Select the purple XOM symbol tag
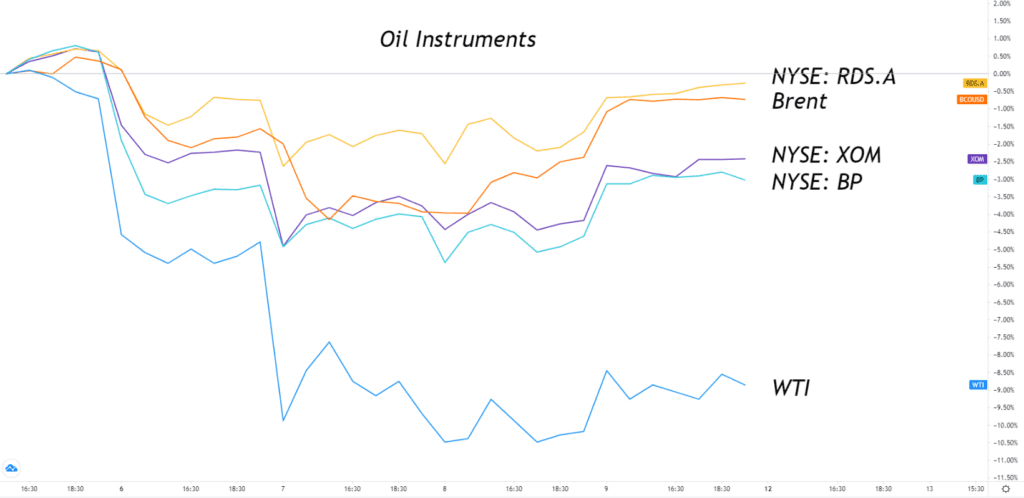 coord(977,159)
